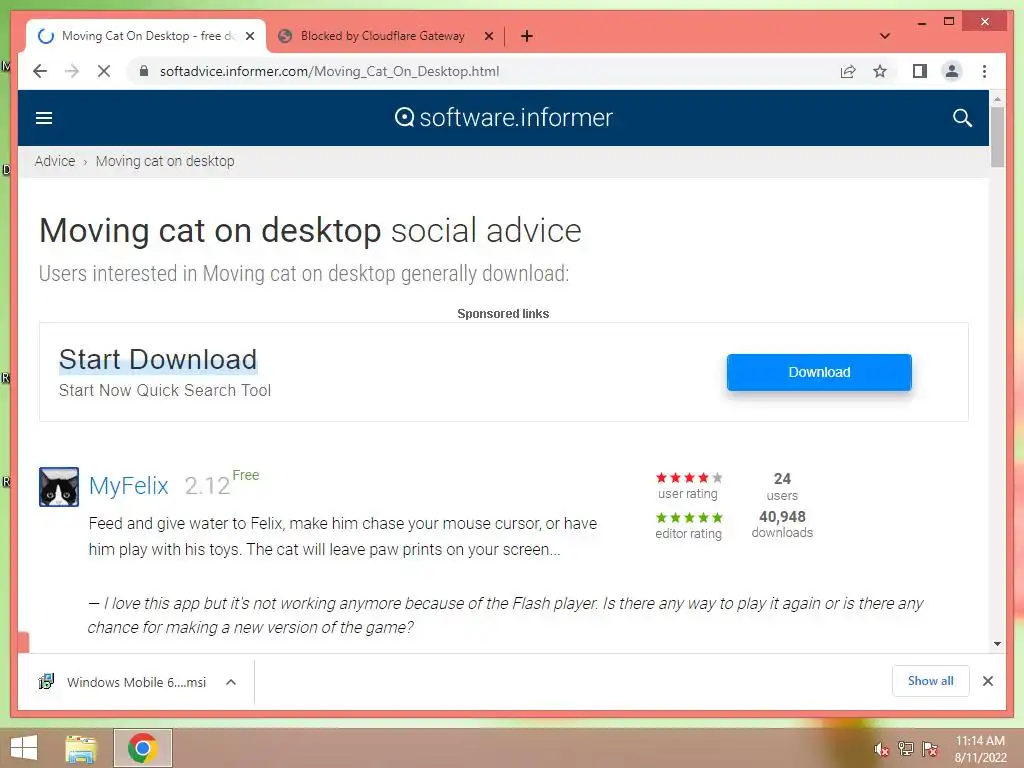The height and width of the screenshot is (768, 1024).
Task: Open the MyFelix cat thumbnail
Action: click(x=59, y=487)
